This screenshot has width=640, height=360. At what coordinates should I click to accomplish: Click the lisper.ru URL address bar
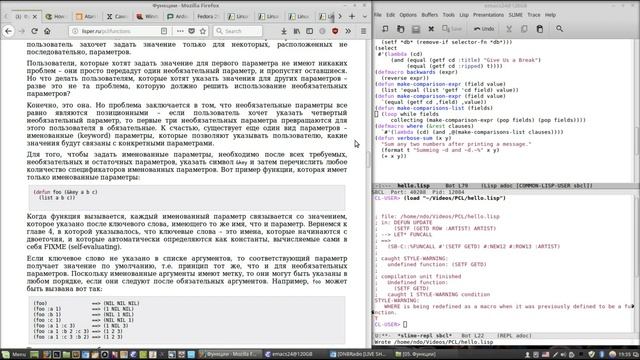click(x=118, y=31)
